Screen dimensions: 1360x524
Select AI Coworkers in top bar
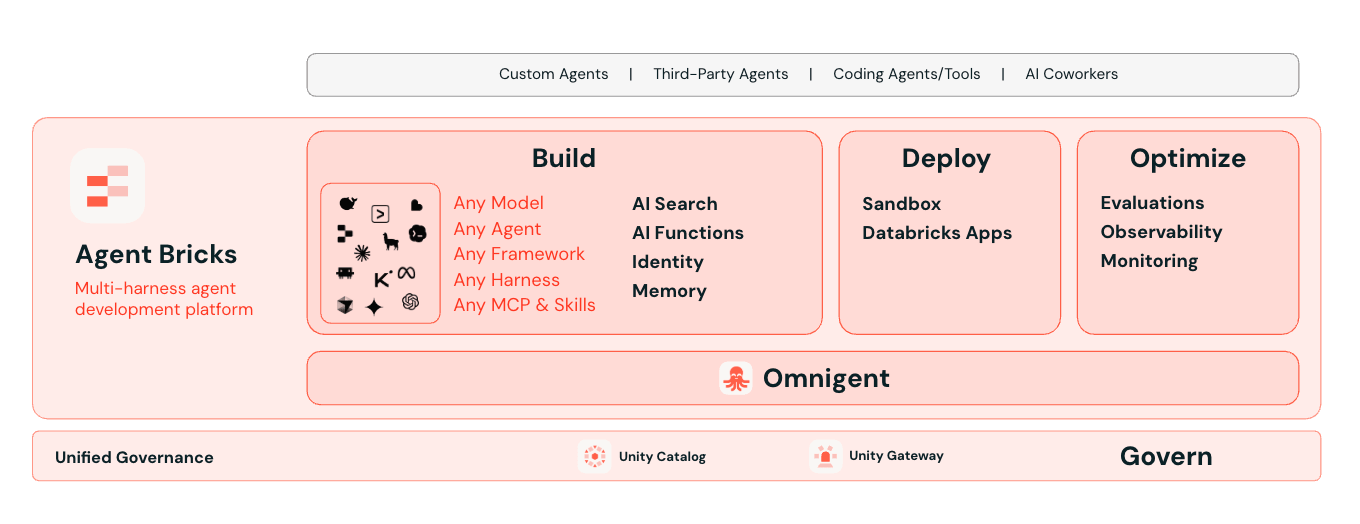1072,74
